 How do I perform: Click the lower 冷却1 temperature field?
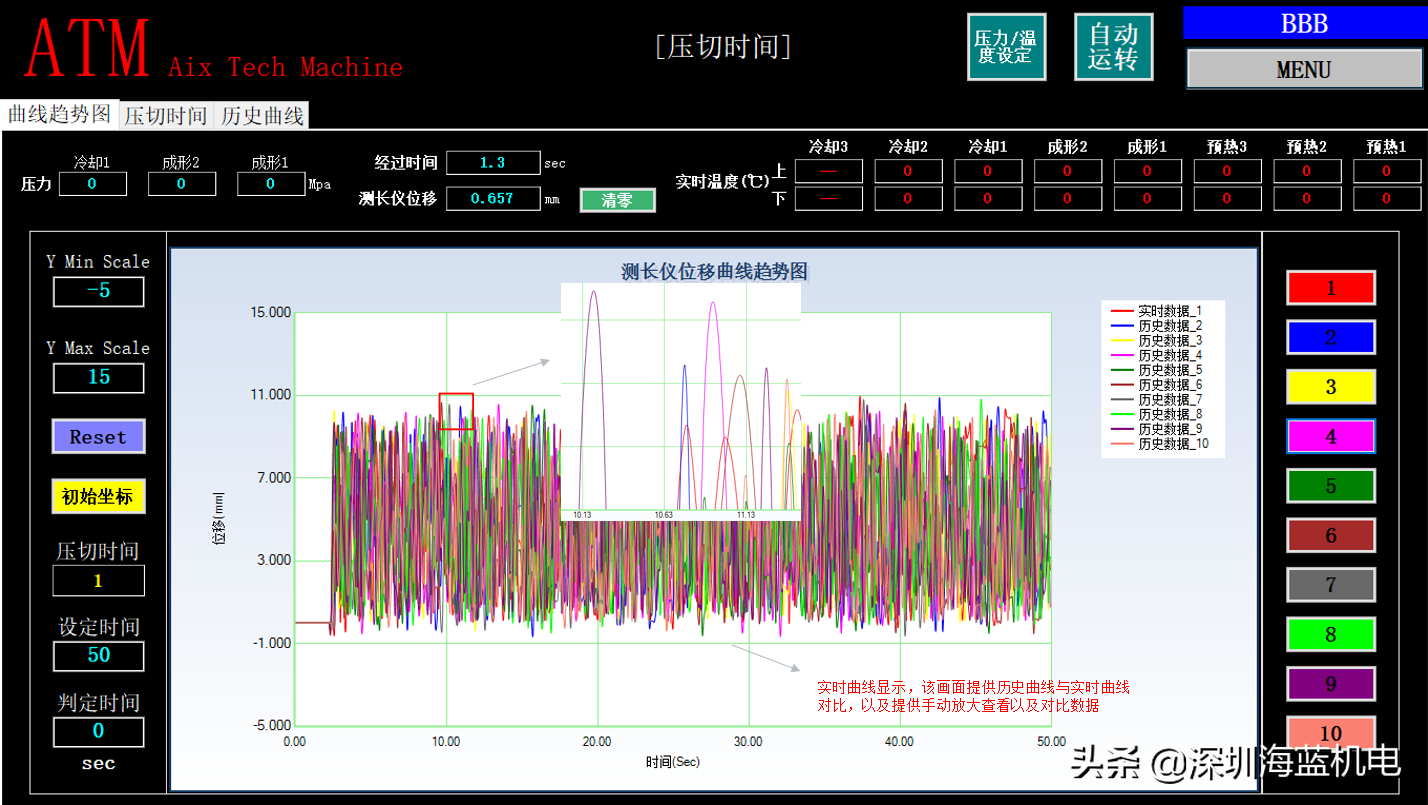(x=988, y=199)
